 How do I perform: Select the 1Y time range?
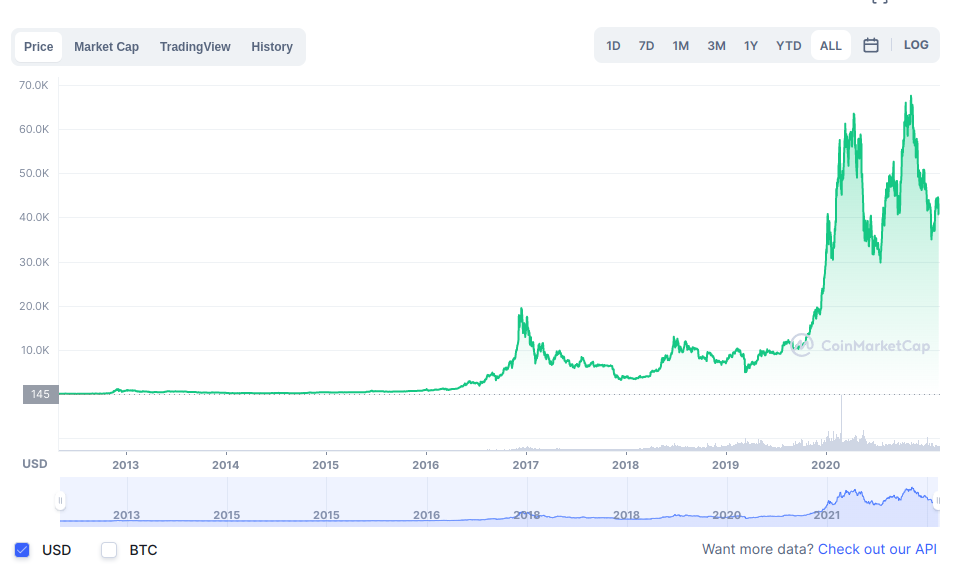(750, 46)
